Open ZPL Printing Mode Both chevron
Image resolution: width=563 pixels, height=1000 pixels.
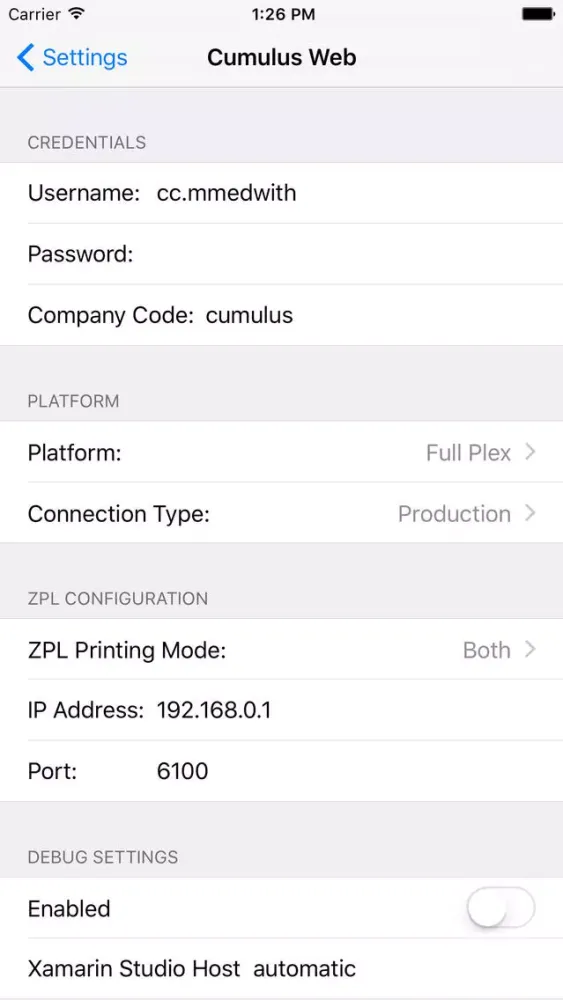click(530, 650)
